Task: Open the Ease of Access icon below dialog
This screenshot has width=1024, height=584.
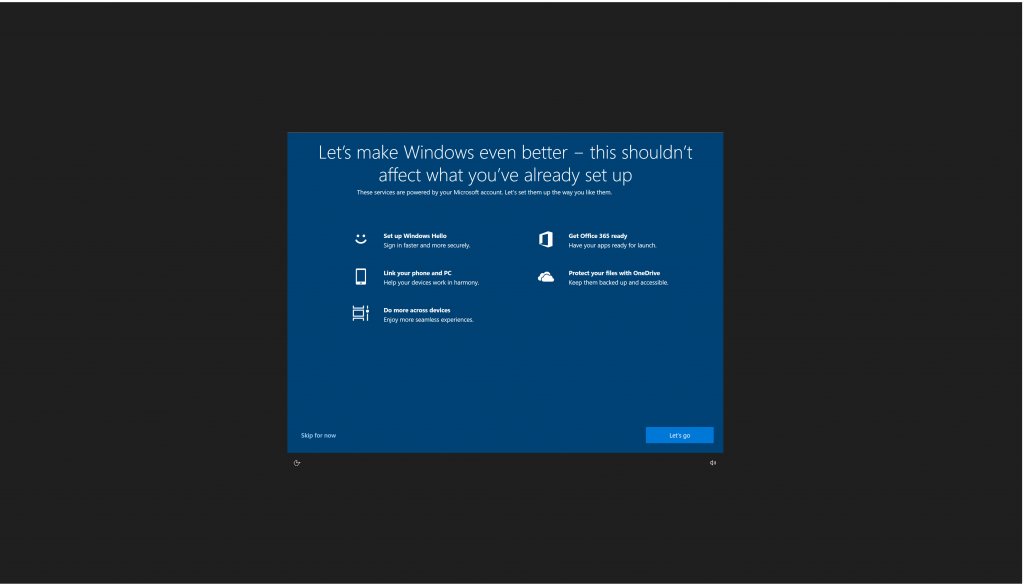Action: tap(297, 463)
